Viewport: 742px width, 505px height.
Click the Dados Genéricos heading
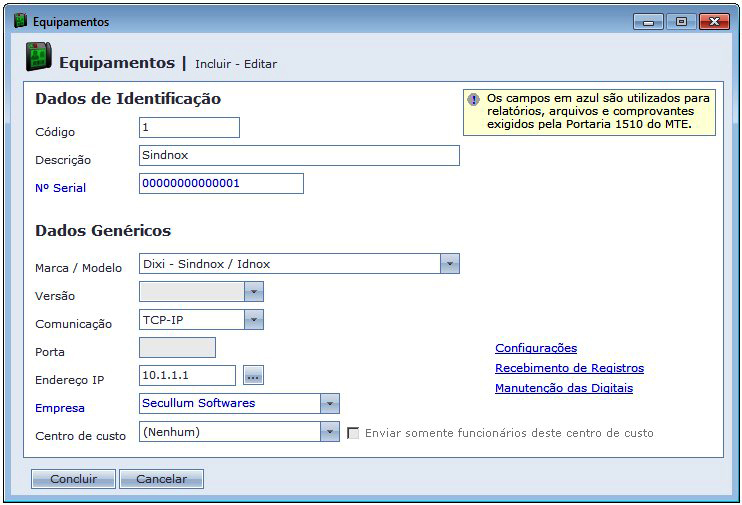(x=103, y=230)
